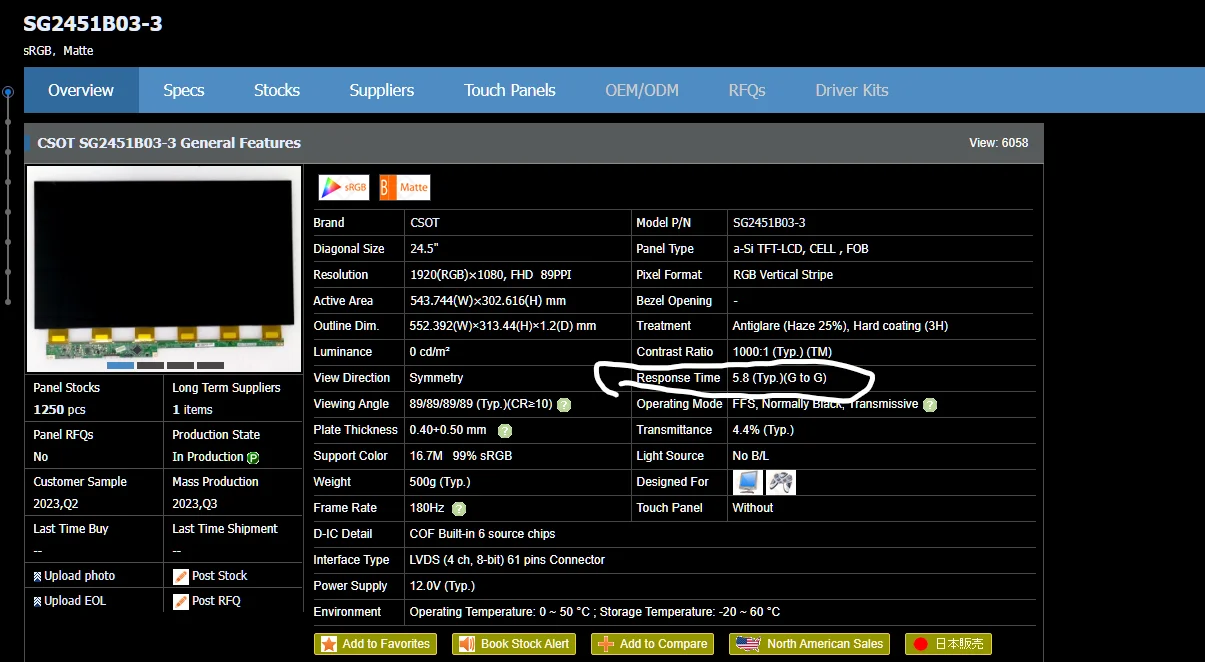
Task: Select the first blue image carousel indicator
Action: coord(120,366)
